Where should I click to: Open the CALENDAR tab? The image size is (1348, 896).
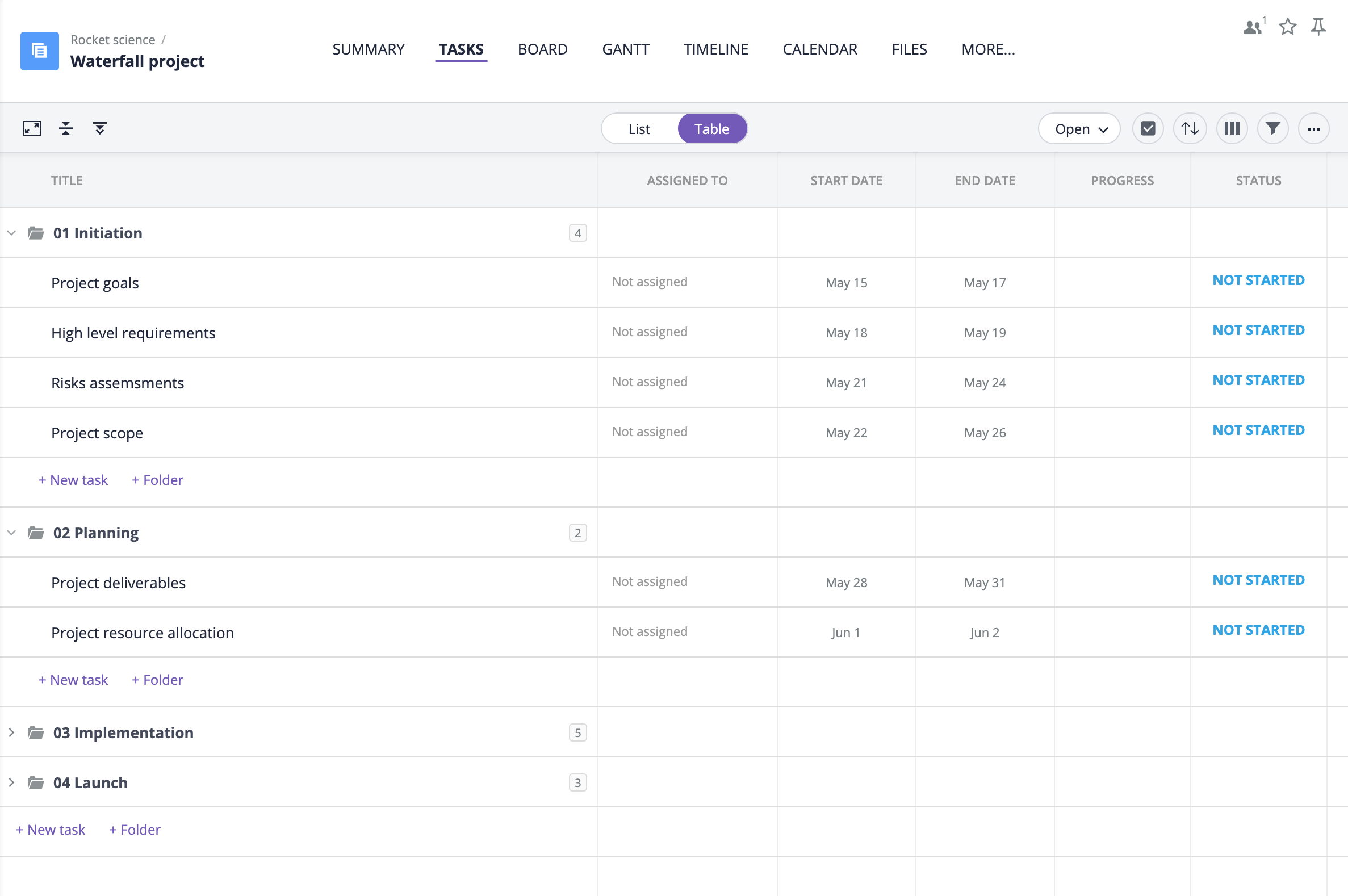pyautogui.click(x=820, y=49)
